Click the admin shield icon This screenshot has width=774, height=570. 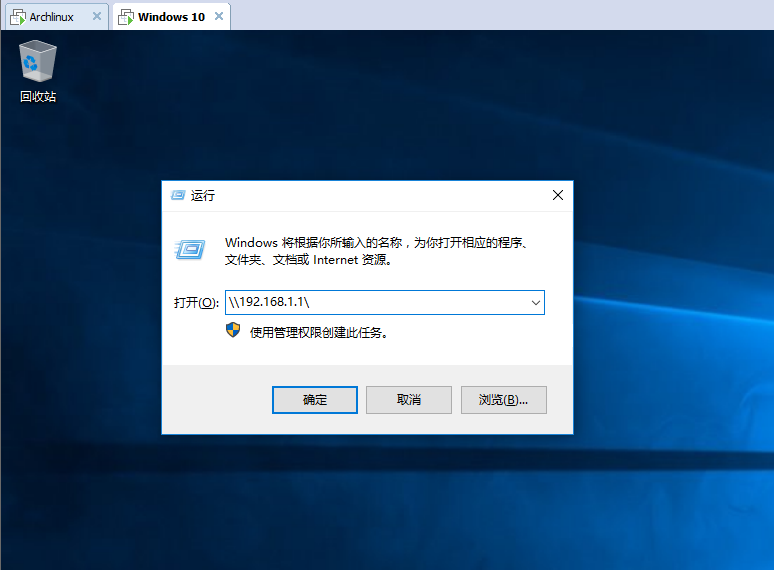[x=233, y=330]
